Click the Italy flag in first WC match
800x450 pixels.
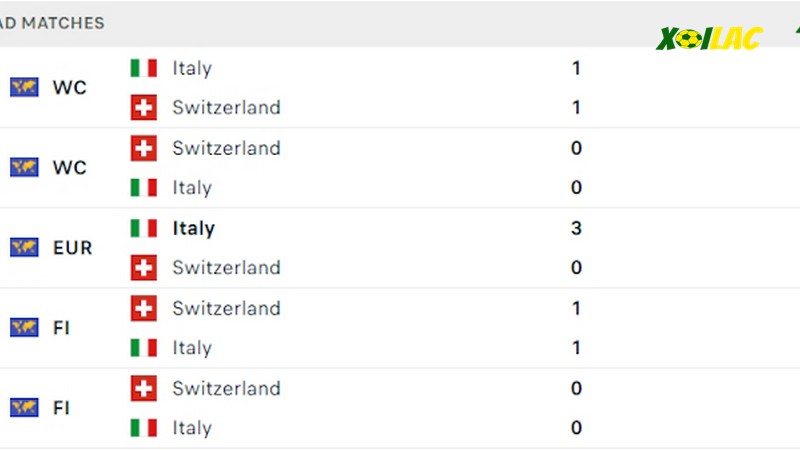pyautogui.click(x=143, y=68)
